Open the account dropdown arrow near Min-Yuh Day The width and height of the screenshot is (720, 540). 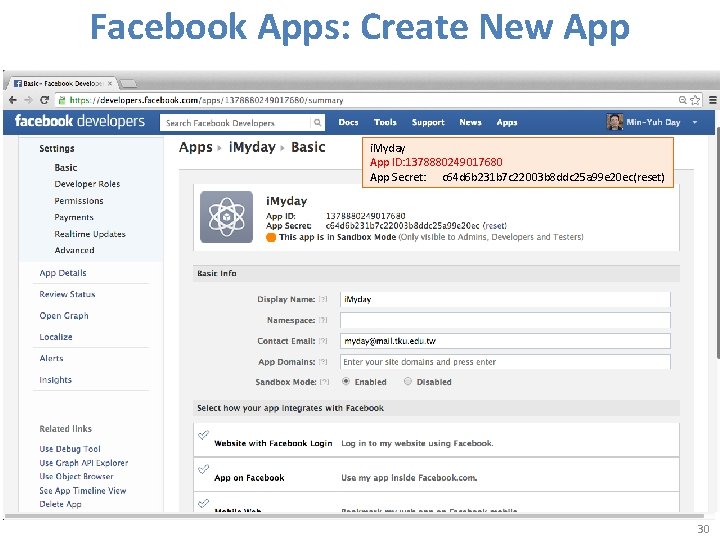point(695,122)
